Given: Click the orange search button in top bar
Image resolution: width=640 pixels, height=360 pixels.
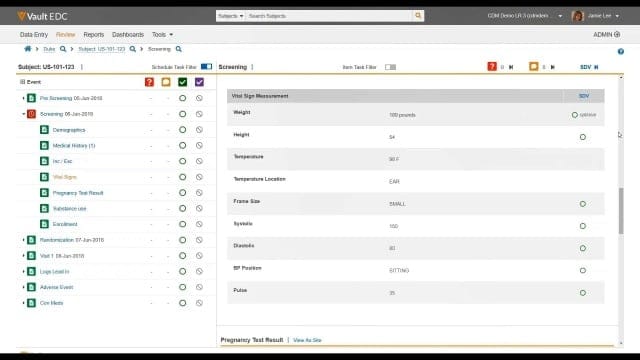Looking at the screenshot, I should coord(418,16).
